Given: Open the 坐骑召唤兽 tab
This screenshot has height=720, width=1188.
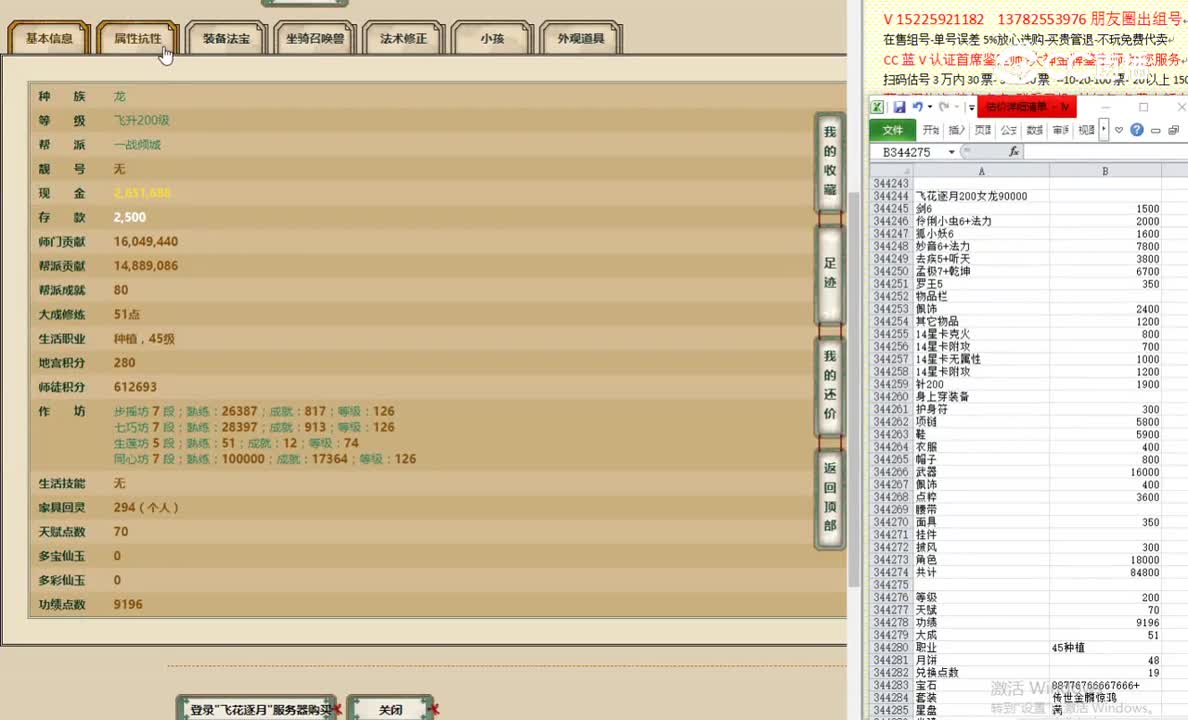Looking at the screenshot, I should coord(314,39).
